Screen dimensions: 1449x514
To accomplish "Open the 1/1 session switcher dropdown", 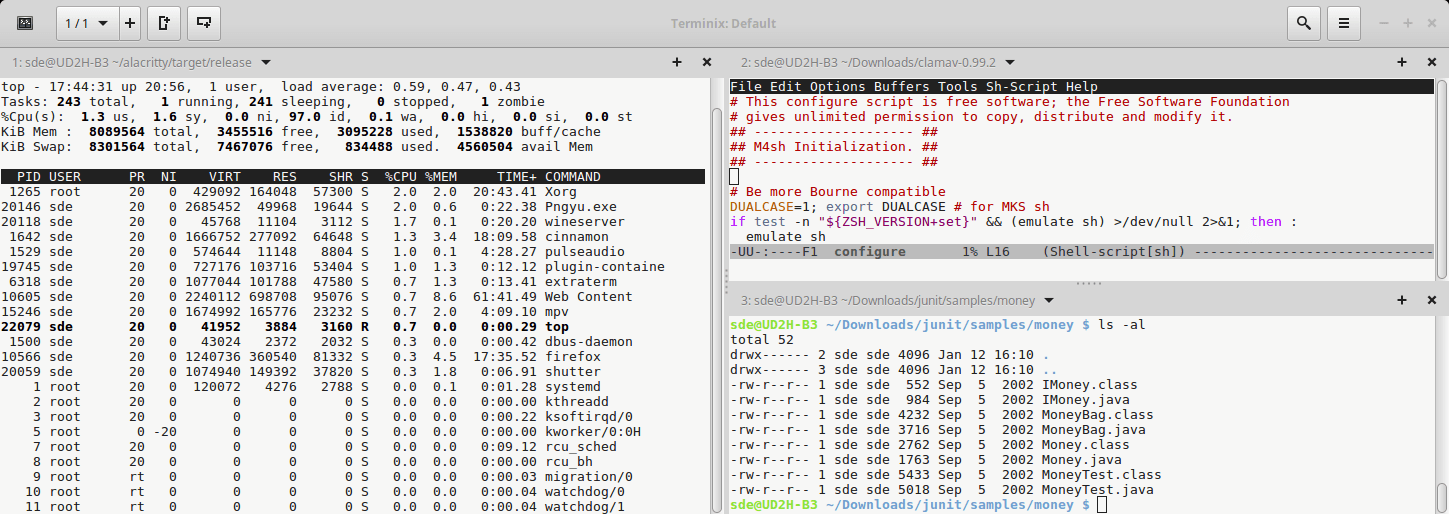I will pyautogui.click(x=87, y=22).
